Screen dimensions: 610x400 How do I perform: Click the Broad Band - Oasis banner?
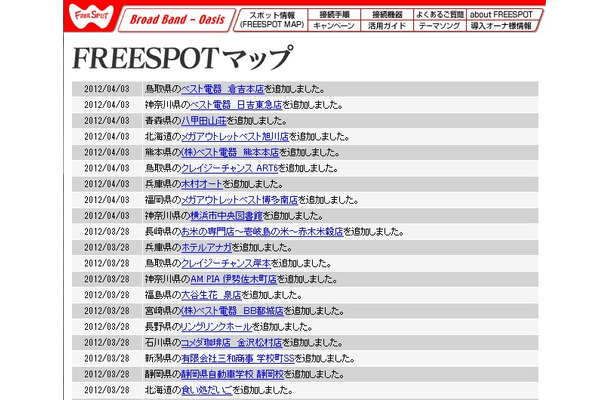(x=177, y=19)
